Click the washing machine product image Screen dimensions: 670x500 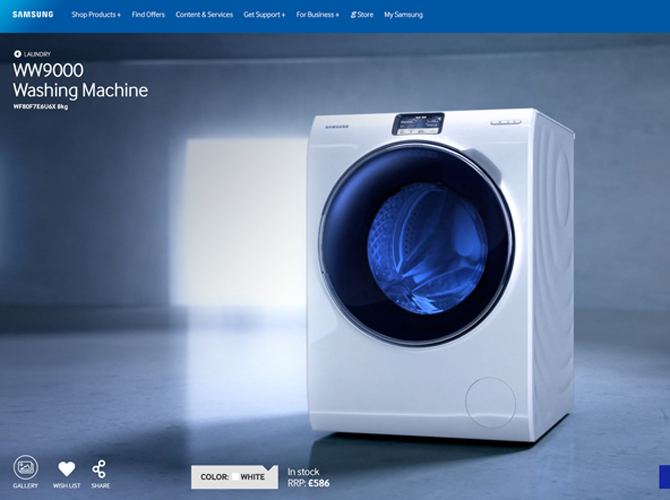pyautogui.click(x=440, y=274)
